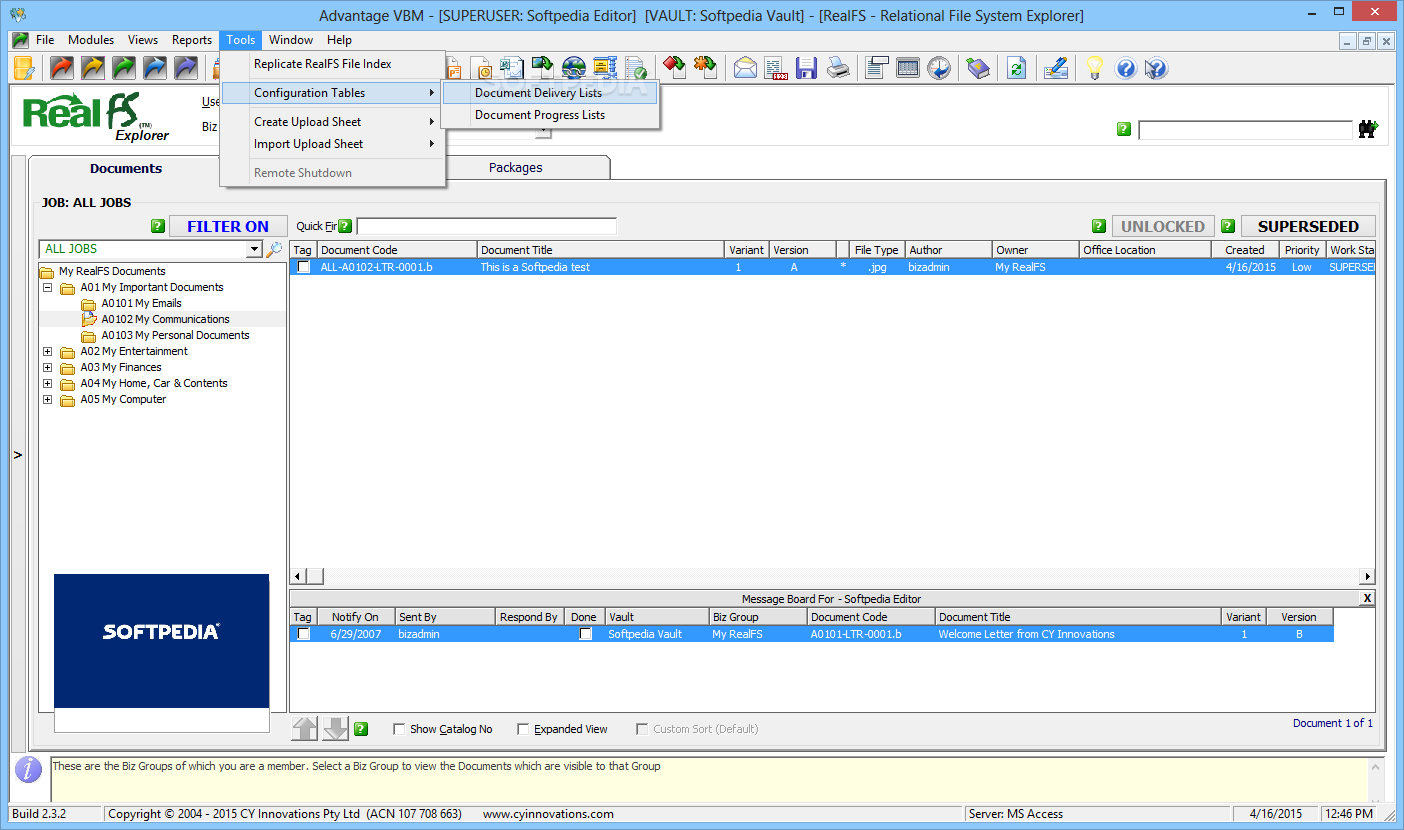Enable Expanded View checkbox
The height and width of the screenshot is (830, 1404).
pos(523,729)
